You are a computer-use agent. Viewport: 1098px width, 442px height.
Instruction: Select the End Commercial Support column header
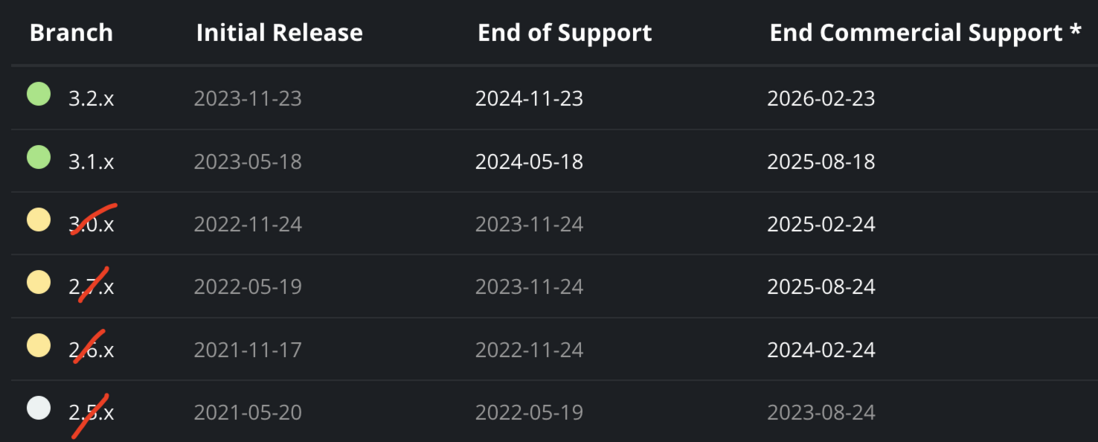pyautogui.click(x=926, y=33)
